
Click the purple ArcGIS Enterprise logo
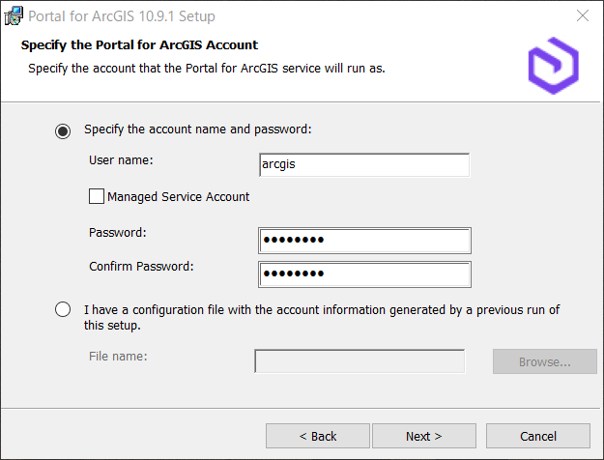[x=554, y=65]
